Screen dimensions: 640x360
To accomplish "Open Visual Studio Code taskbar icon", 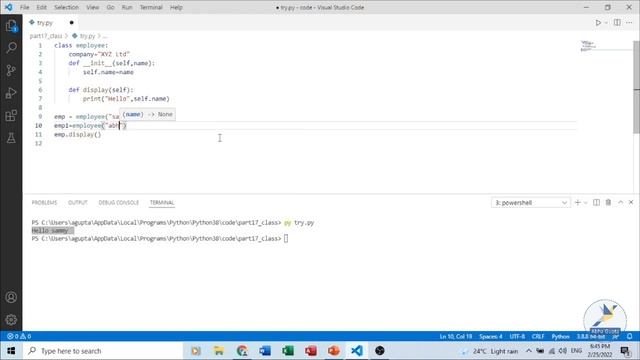I will coord(356,351).
